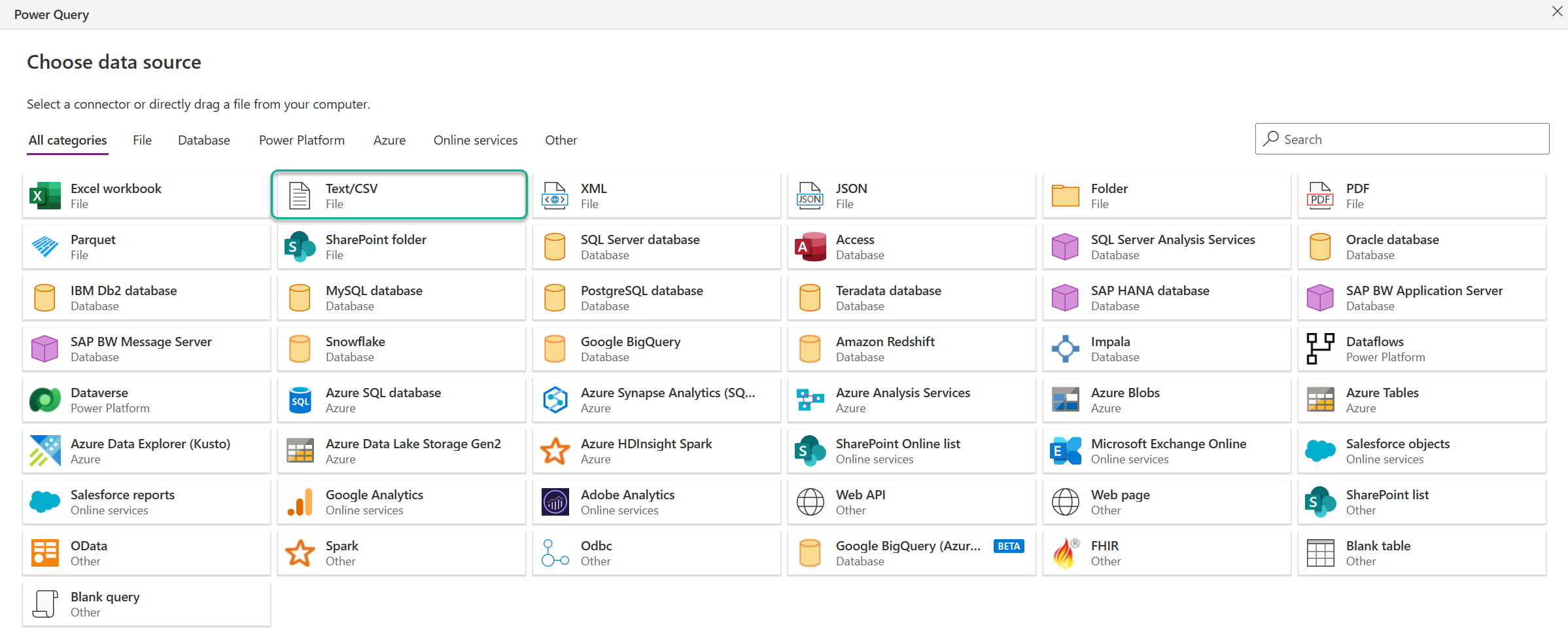Click the SharePoint list connector
Image resolution: width=1568 pixels, height=638 pixels.
pyautogui.click(x=1422, y=502)
